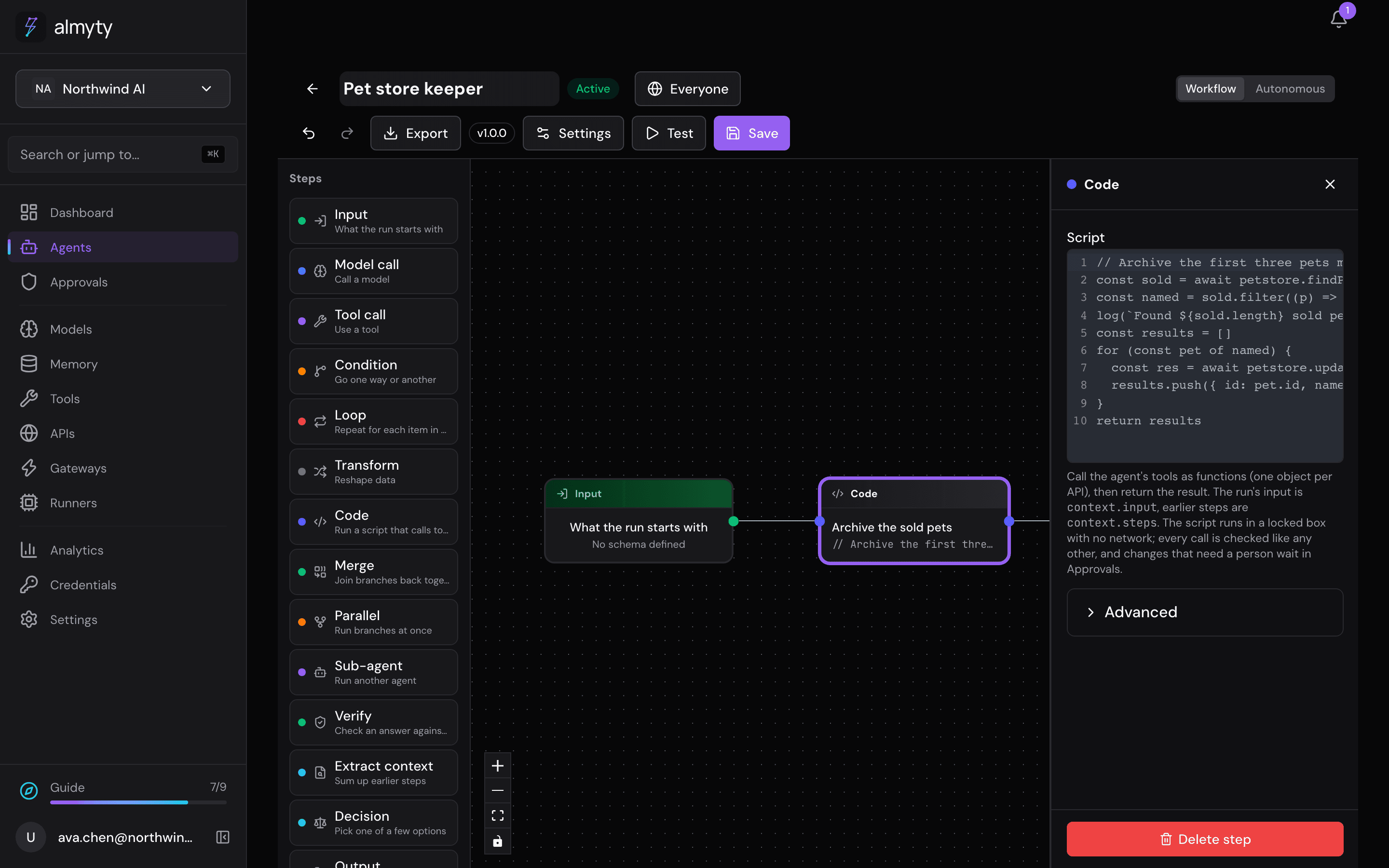The image size is (1389, 868).
Task: Click the back arrow beside Pet store keeper
Action: pos(312,88)
